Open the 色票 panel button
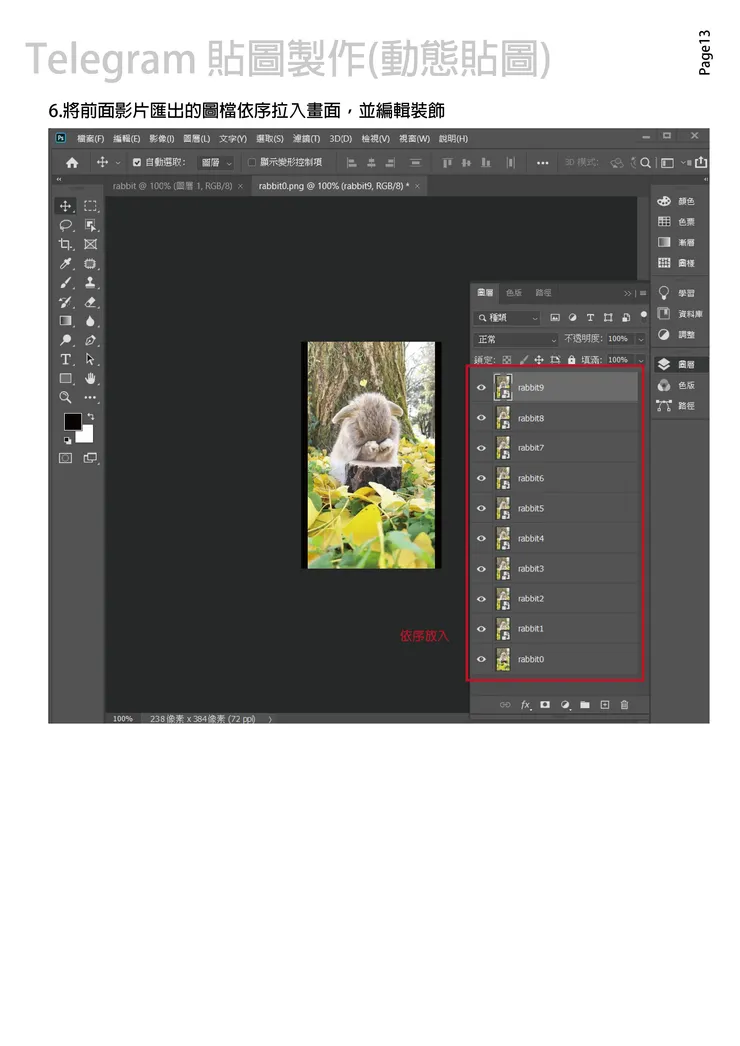This screenshot has width=740, height=1046. 677,221
